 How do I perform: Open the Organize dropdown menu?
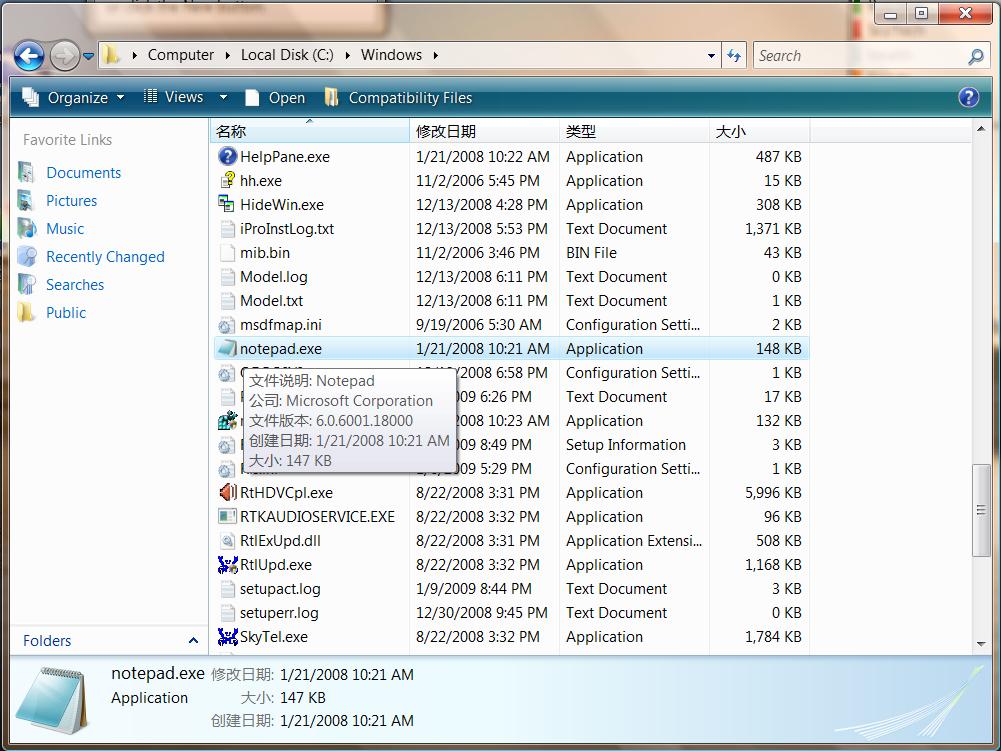(74, 97)
